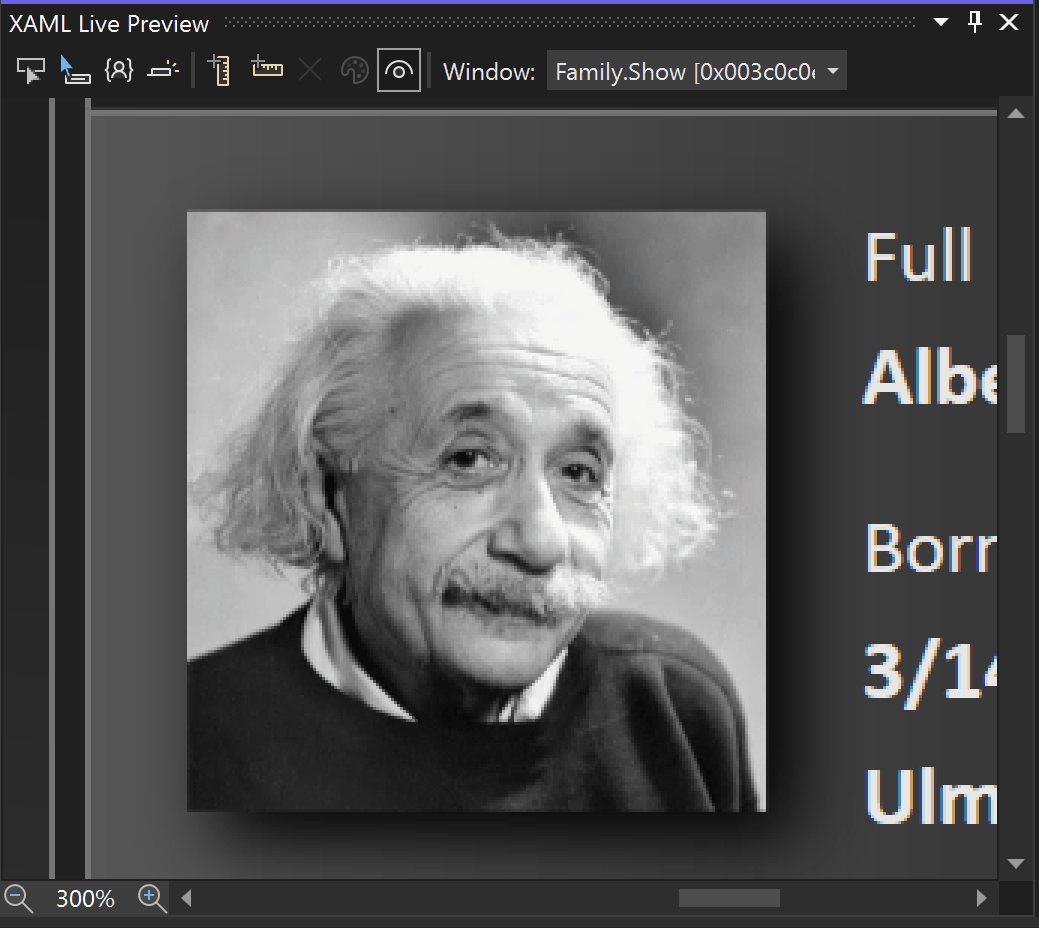This screenshot has height=928, width=1039.
Task: Click the 300% zoom level indicator
Action: pyautogui.click(x=85, y=898)
